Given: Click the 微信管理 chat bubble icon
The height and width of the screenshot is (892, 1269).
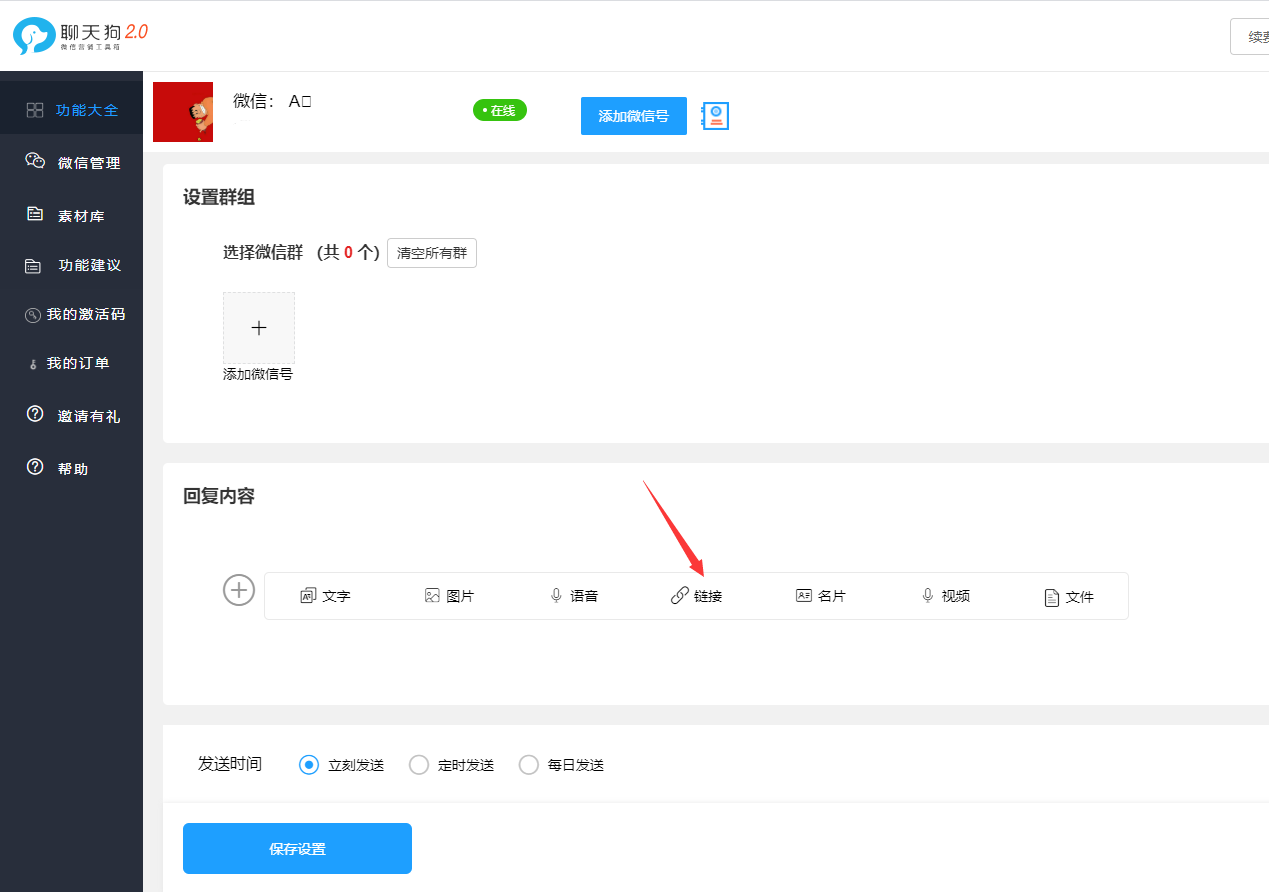Looking at the screenshot, I should click(x=35, y=161).
